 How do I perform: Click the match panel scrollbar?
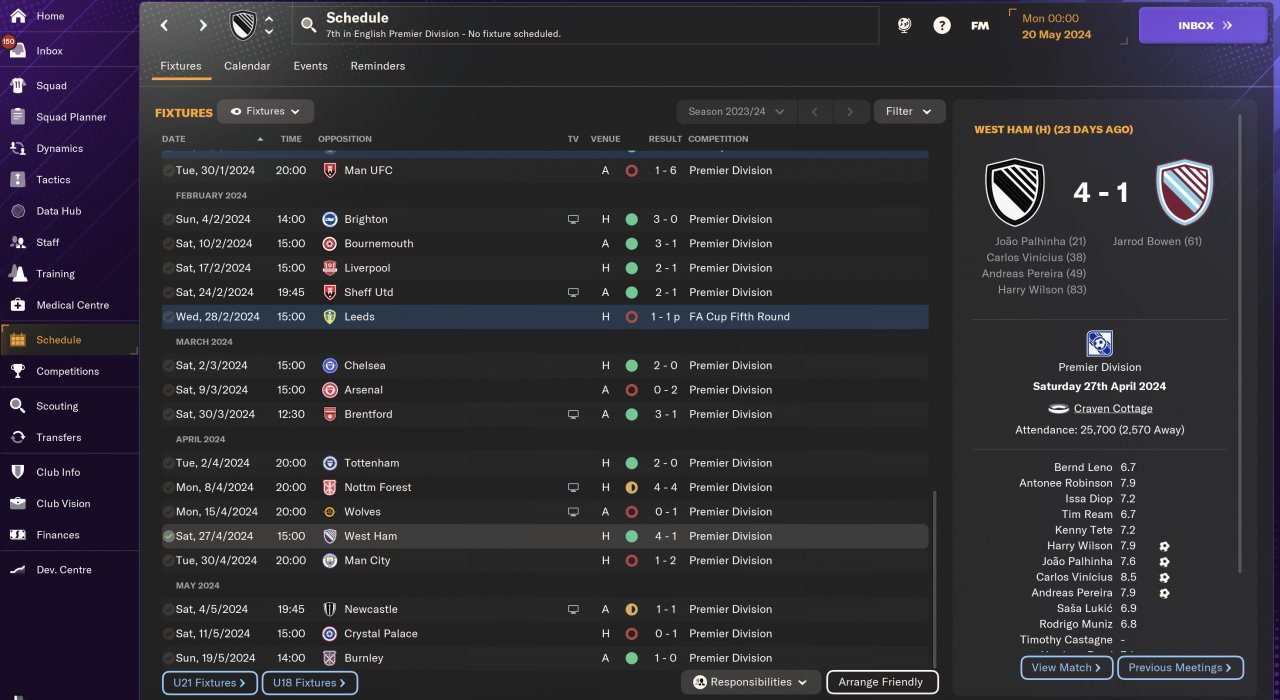[x=1241, y=343]
